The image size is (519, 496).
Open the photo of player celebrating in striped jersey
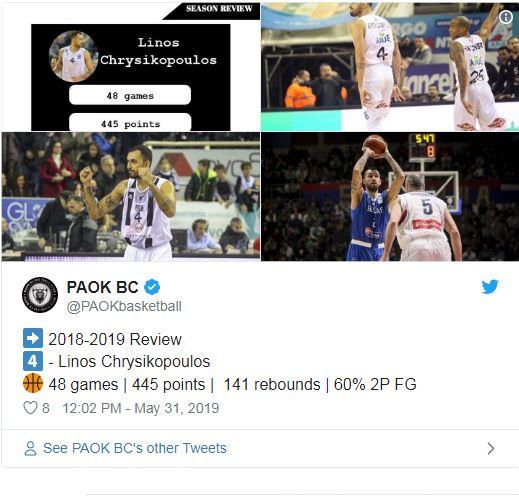131,197
